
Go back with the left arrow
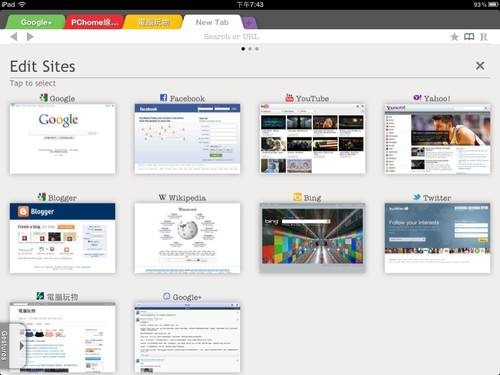14,36
